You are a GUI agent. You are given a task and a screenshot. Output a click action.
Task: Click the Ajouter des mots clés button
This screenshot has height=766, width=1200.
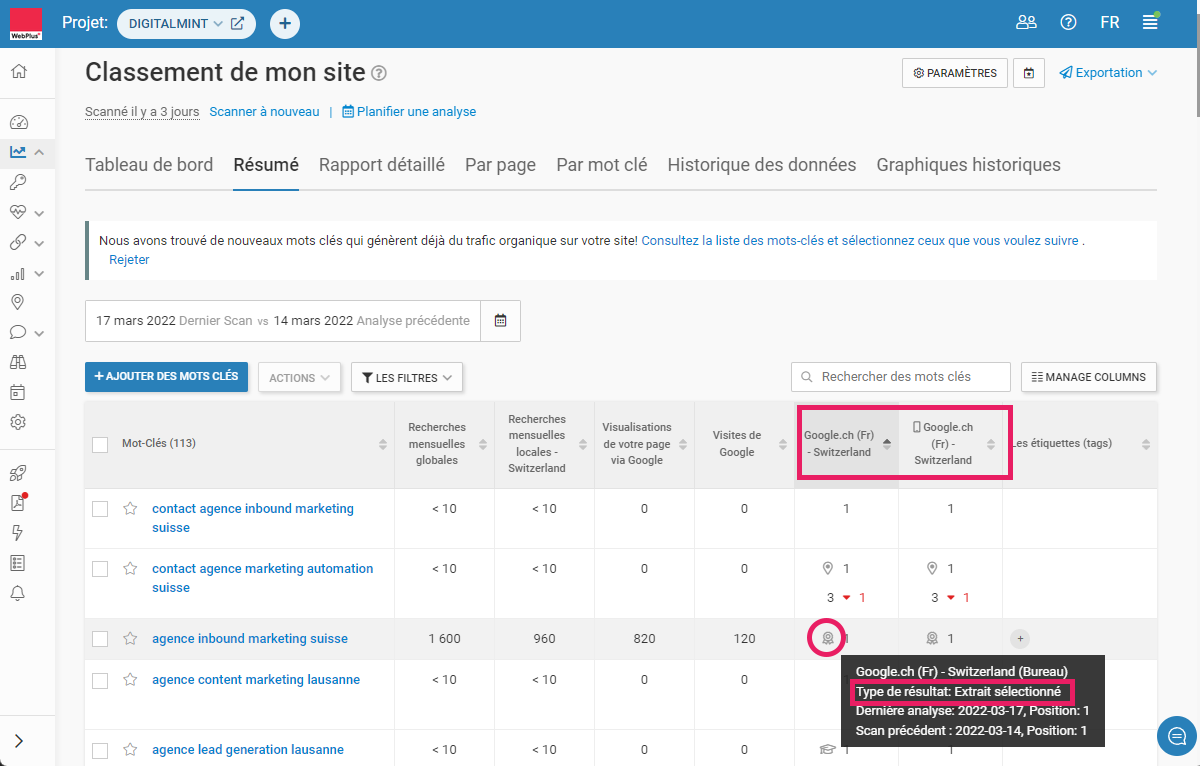(x=166, y=377)
